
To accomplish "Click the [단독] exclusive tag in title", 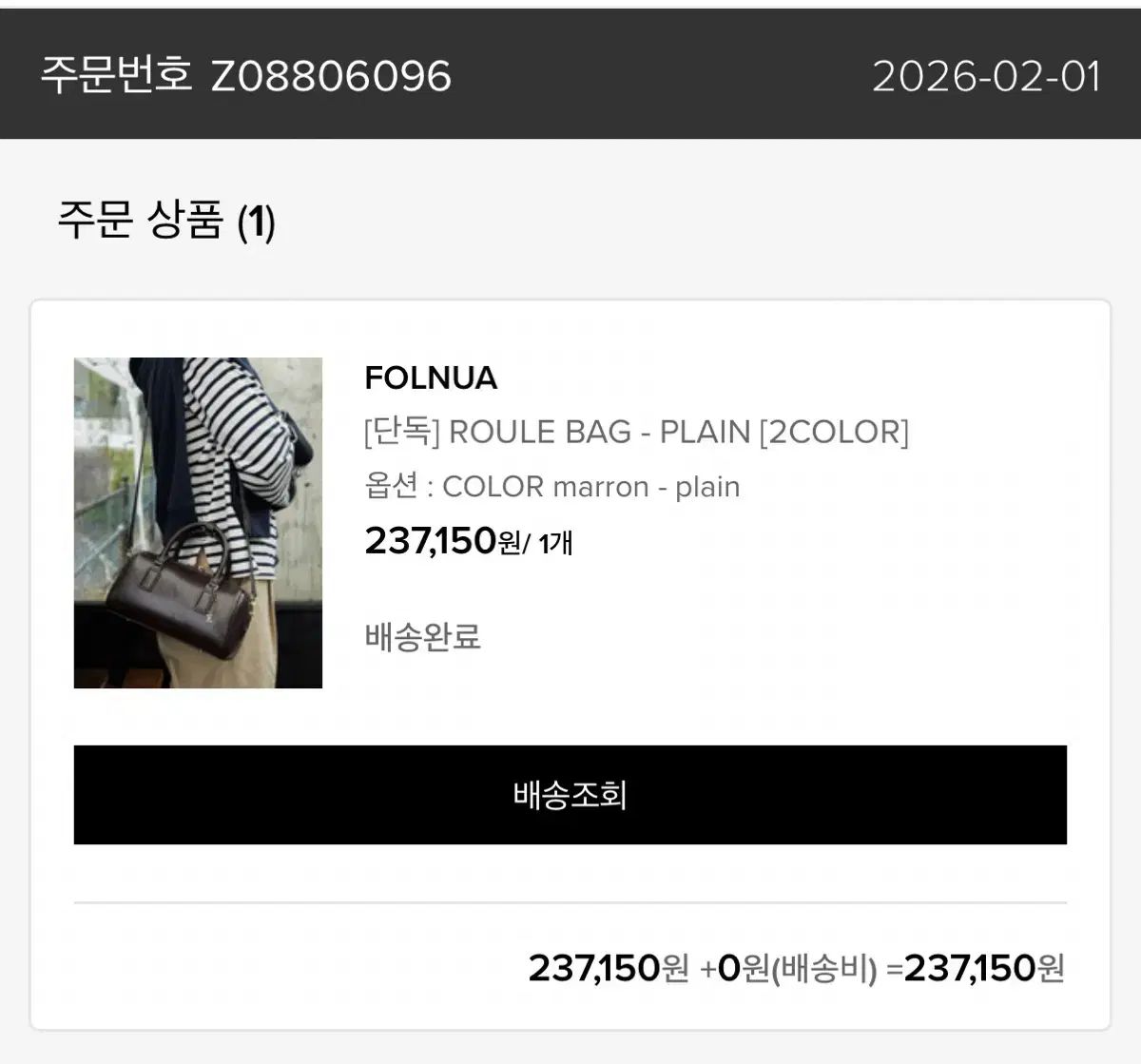I will pos(402,432).
